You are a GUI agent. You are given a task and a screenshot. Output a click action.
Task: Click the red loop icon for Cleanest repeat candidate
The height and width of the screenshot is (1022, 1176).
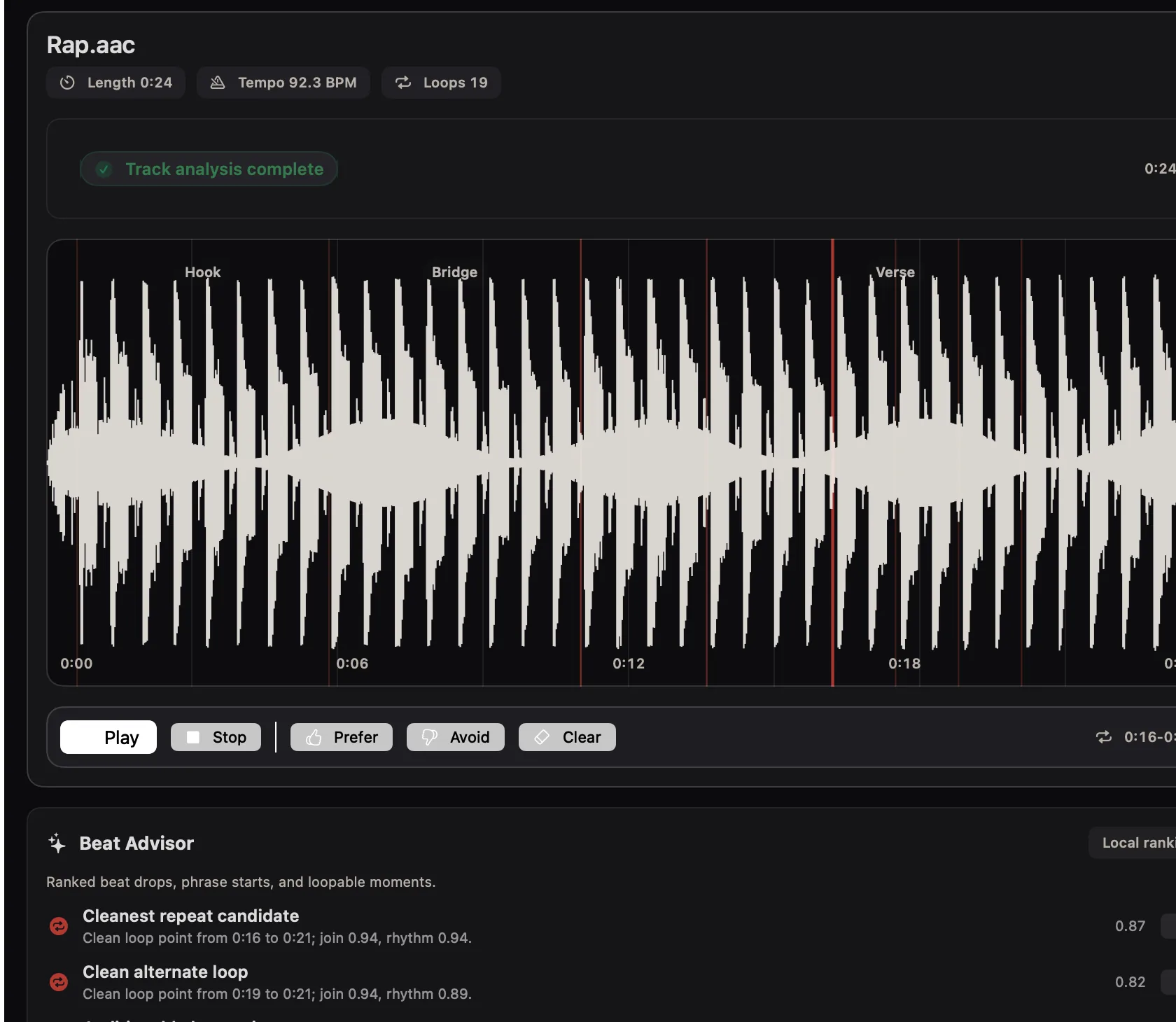[59, 926]
